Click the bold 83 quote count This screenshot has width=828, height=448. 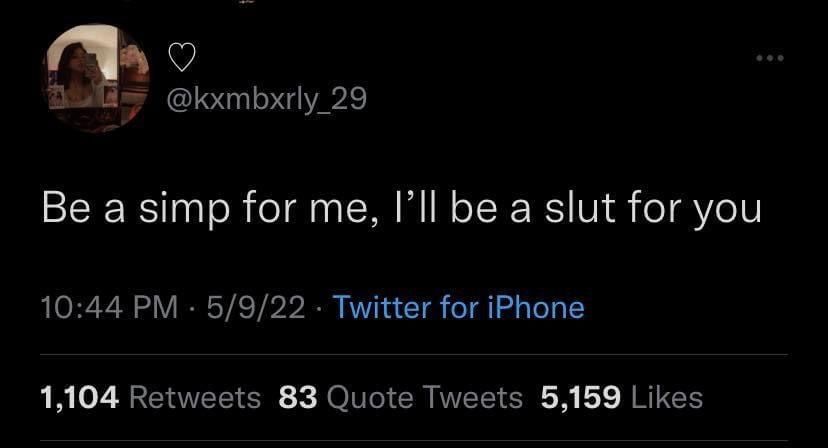[x=298, y=397]
